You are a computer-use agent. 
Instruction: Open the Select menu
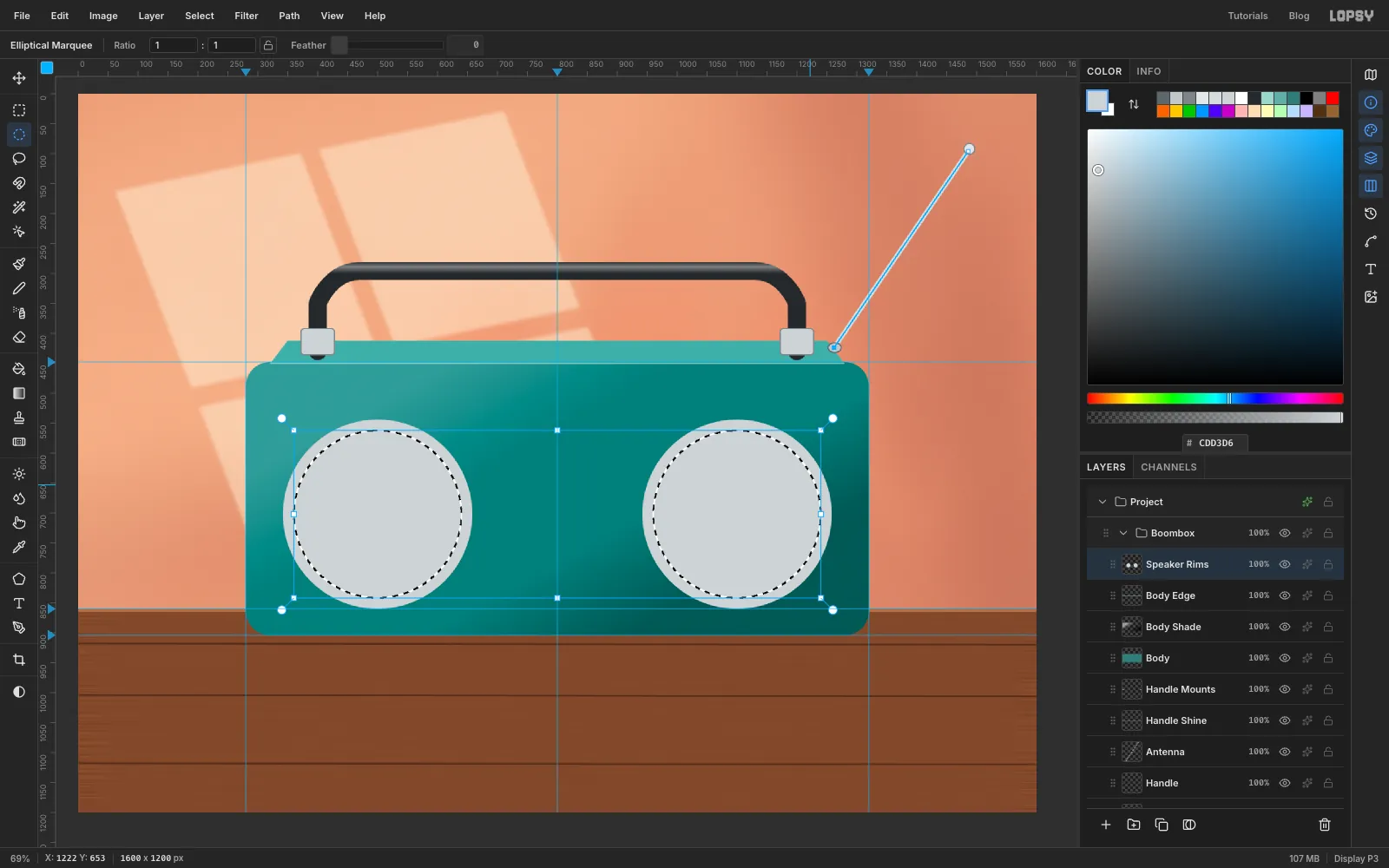point(199,16)
